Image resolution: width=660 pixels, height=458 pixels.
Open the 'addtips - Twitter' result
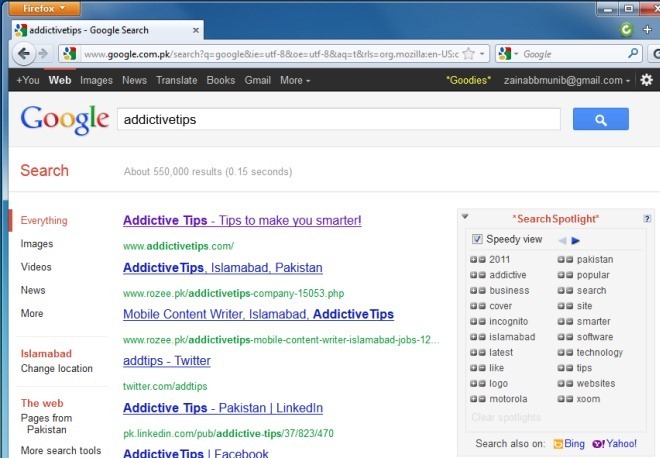pos(167,361)
